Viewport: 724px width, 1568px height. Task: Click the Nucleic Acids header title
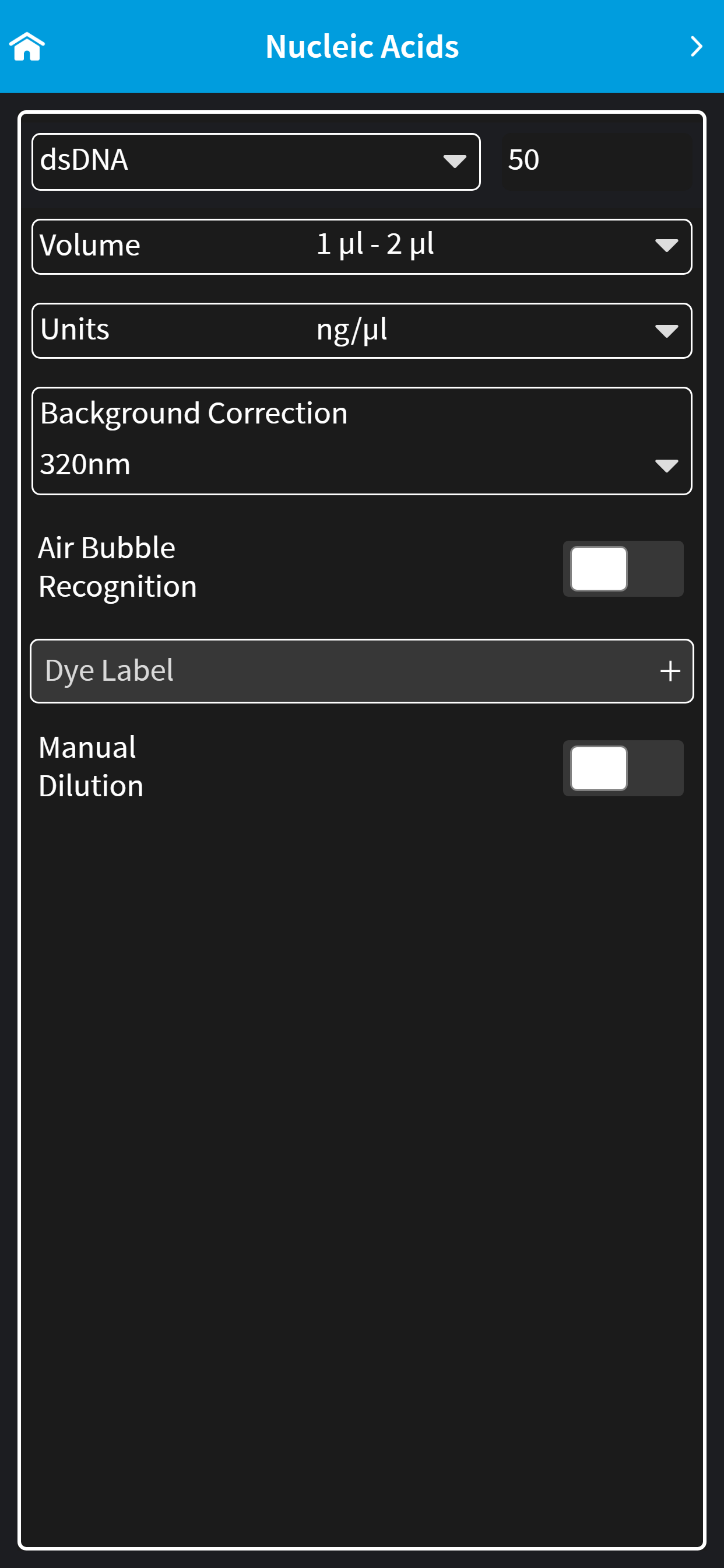pos(362,47)
